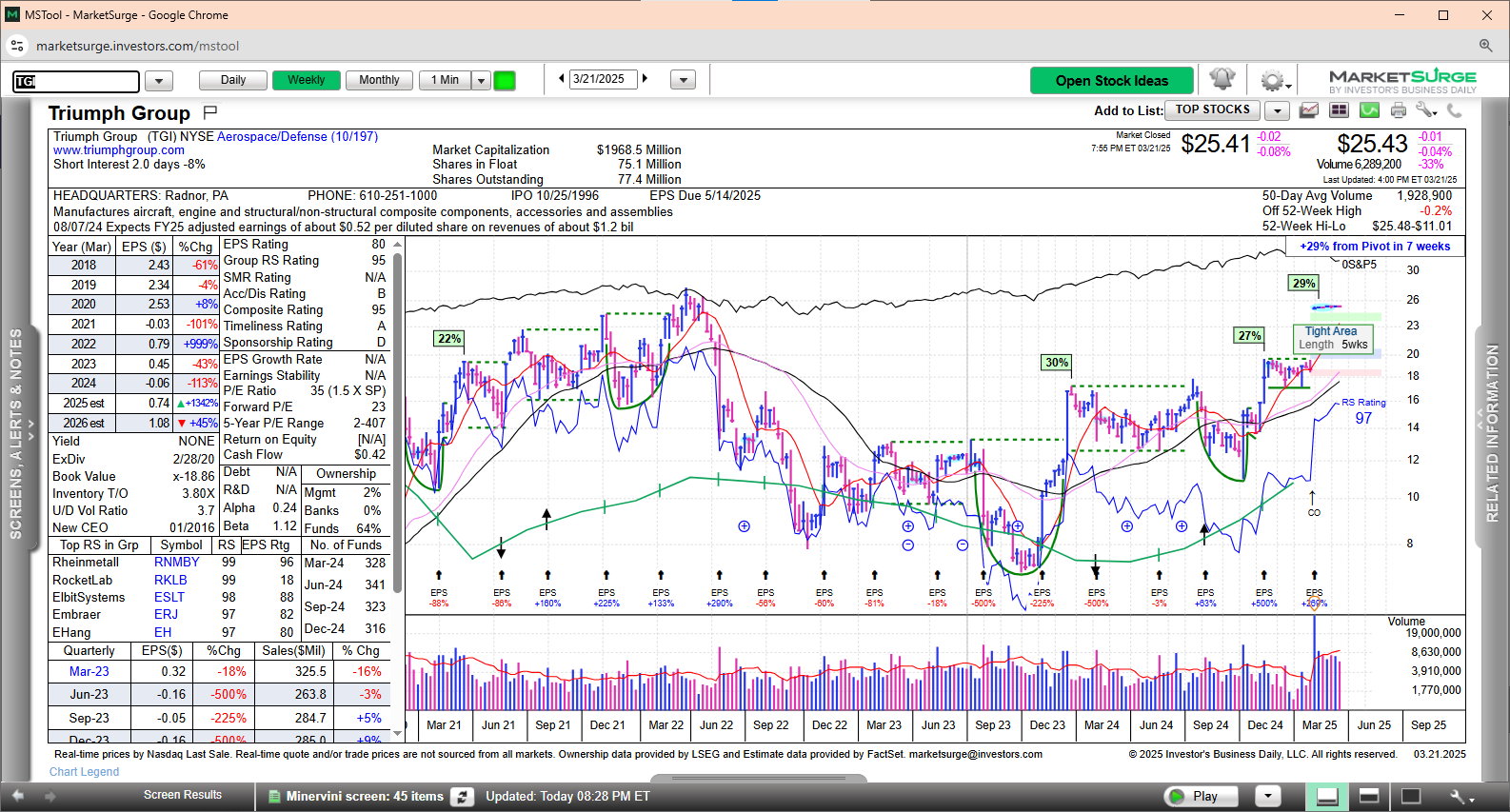Click the Minervini screen list icon
Viewport: 1510px width, 812px height.
(x=274, y=797)
